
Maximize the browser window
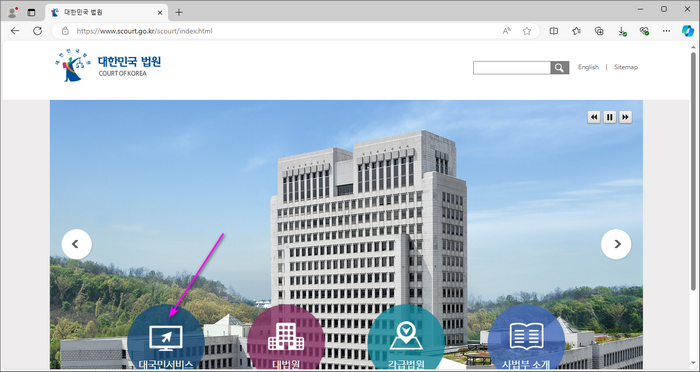pyautogui.click(x=664, y=9)
